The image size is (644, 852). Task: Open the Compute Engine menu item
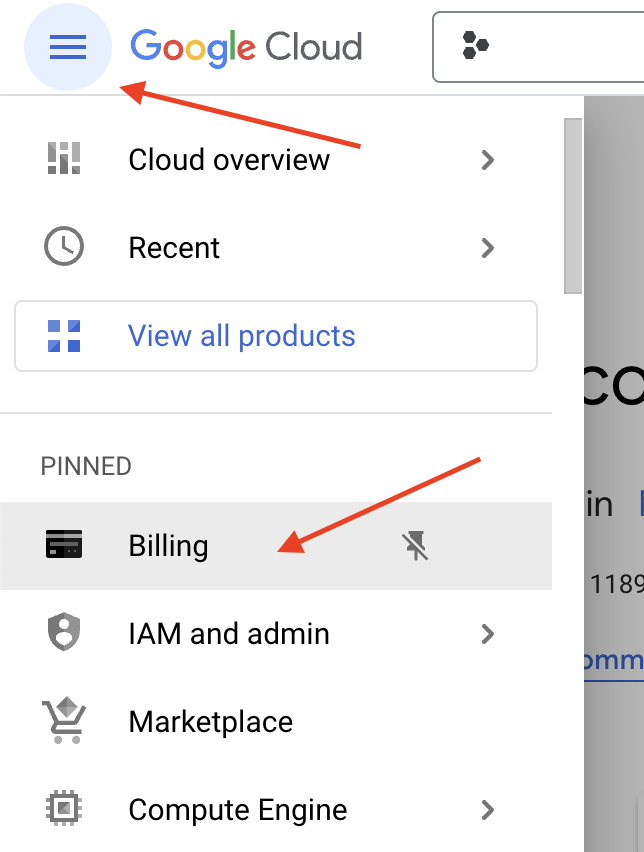pyautogui.click(x=276, y=810)
